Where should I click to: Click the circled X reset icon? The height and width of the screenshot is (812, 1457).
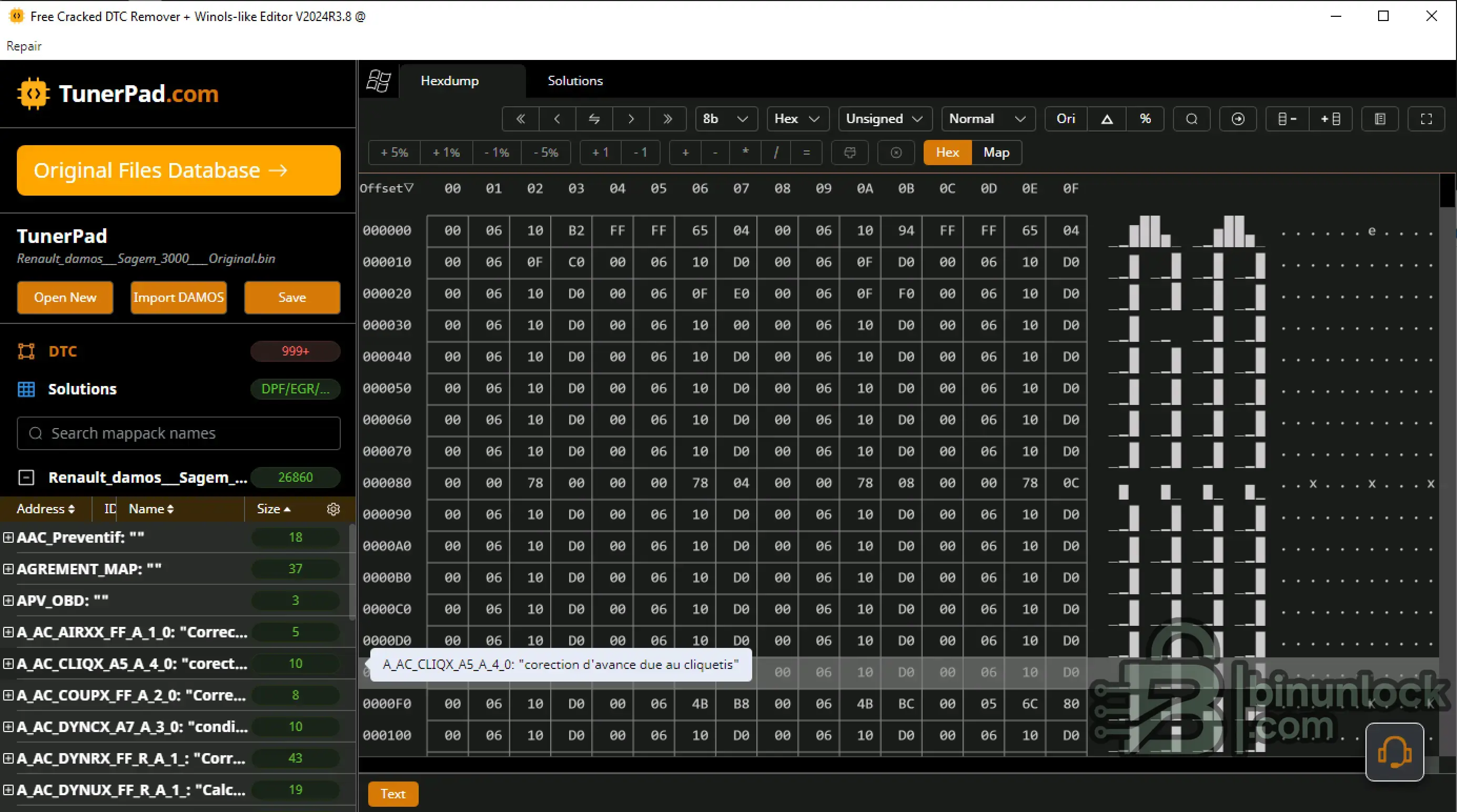point(896,153)
